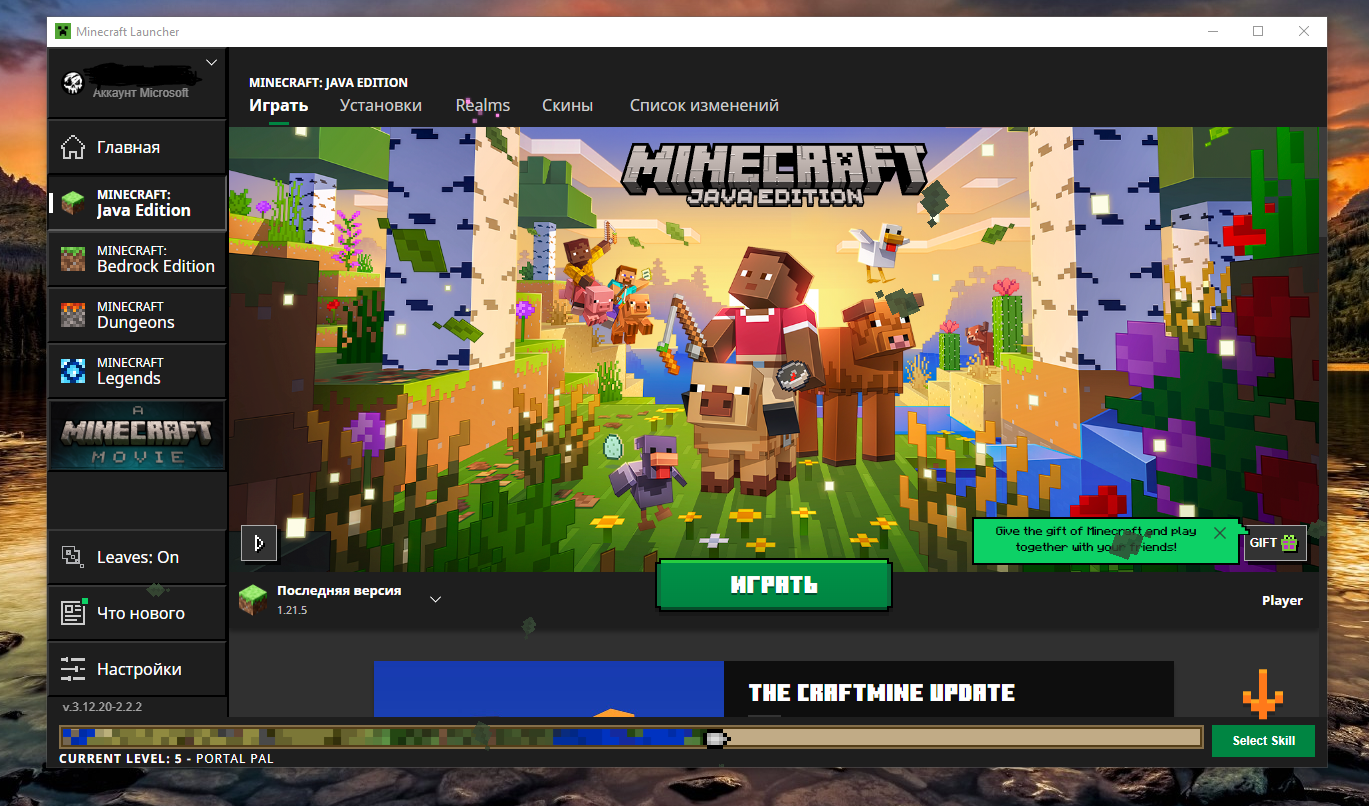Switch to the Realms tab
The height and width of the screenshot is (806, 1369).
(483, 105)
